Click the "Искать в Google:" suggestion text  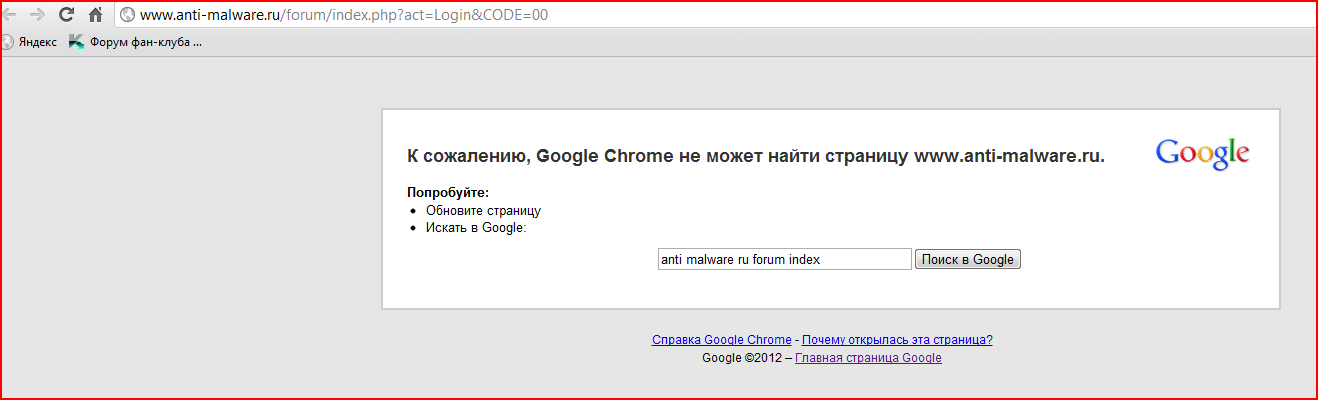coord(476,228)
